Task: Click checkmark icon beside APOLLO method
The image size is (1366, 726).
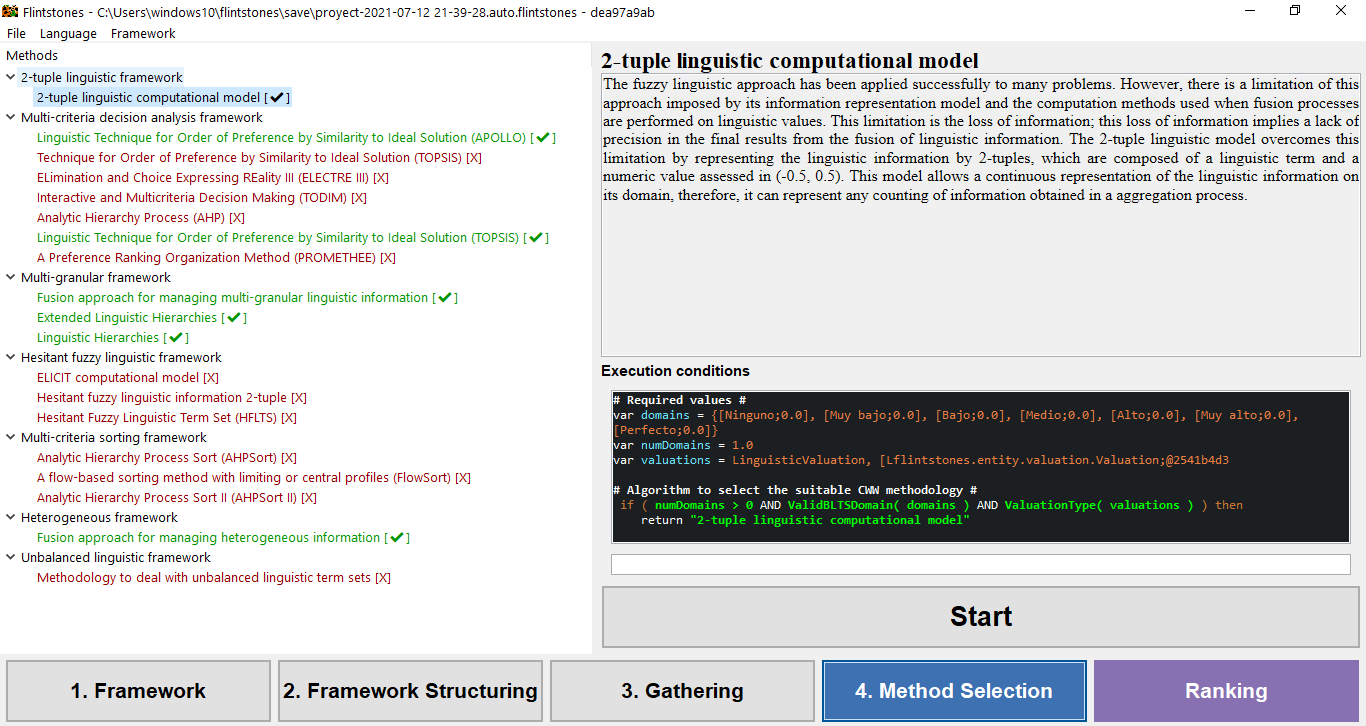Action: (543, 138)
